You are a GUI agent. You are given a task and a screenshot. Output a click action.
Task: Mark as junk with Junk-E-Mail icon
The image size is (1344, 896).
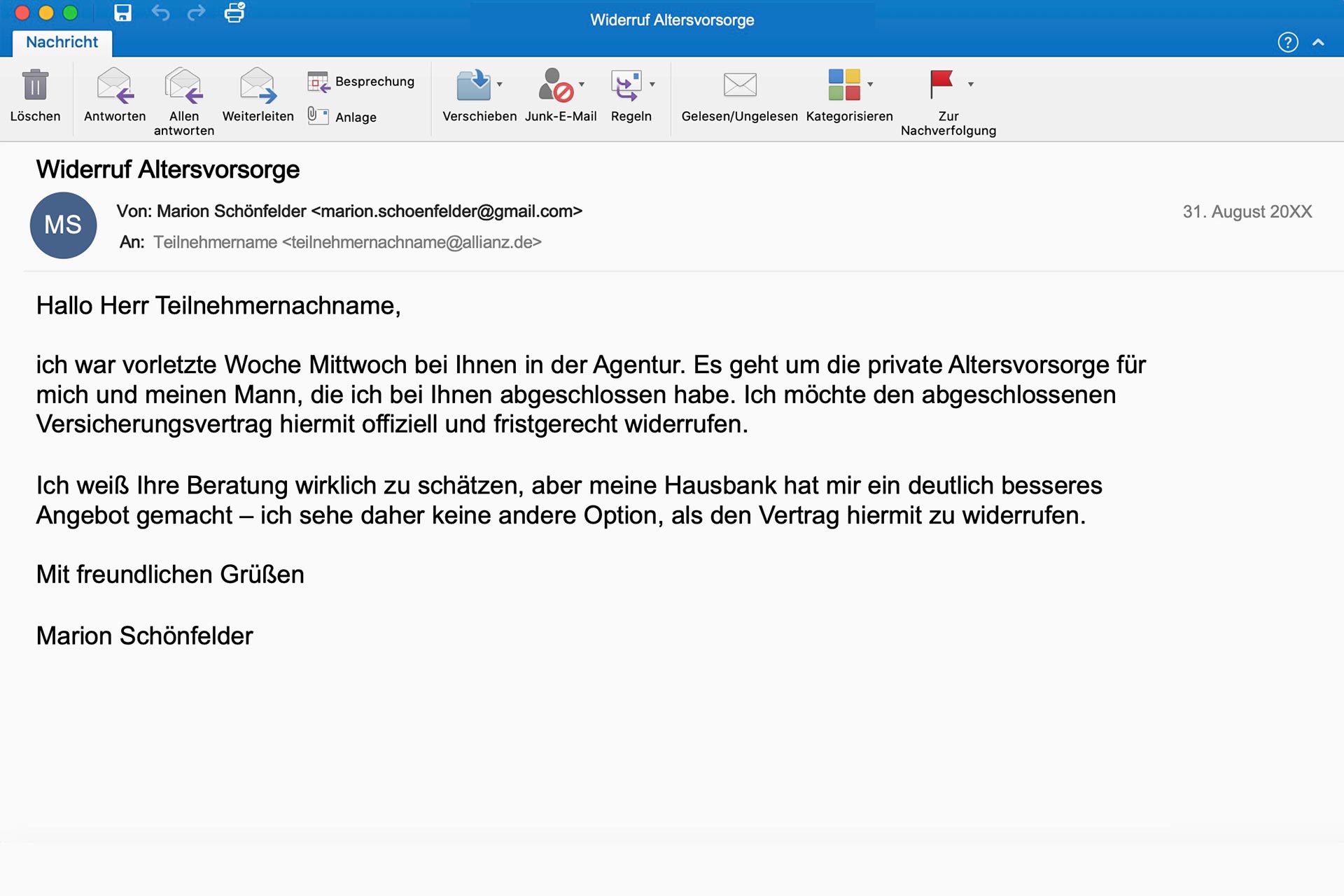[x=556, y=85]
